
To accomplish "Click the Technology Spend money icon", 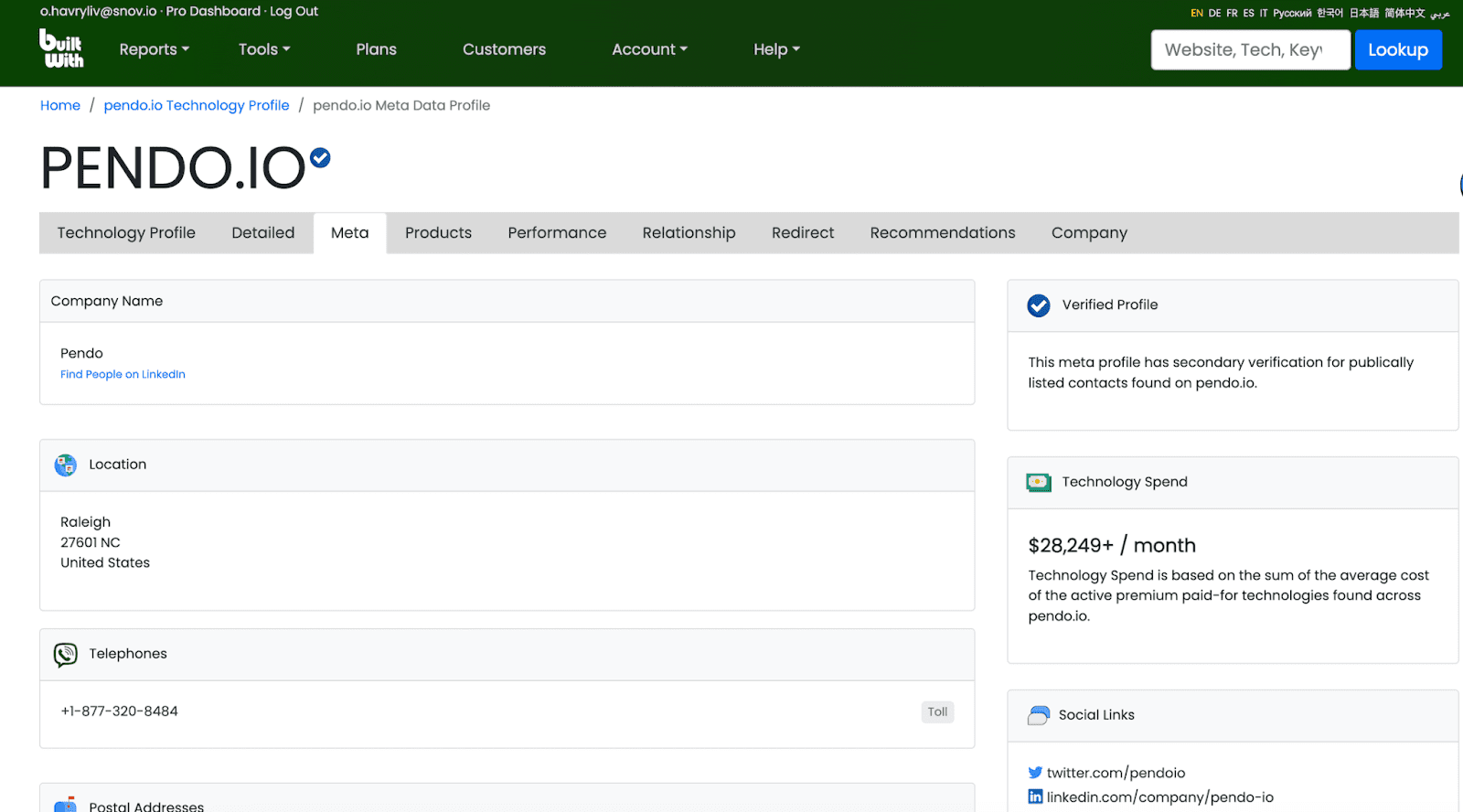I will [x=1038, y=483].
